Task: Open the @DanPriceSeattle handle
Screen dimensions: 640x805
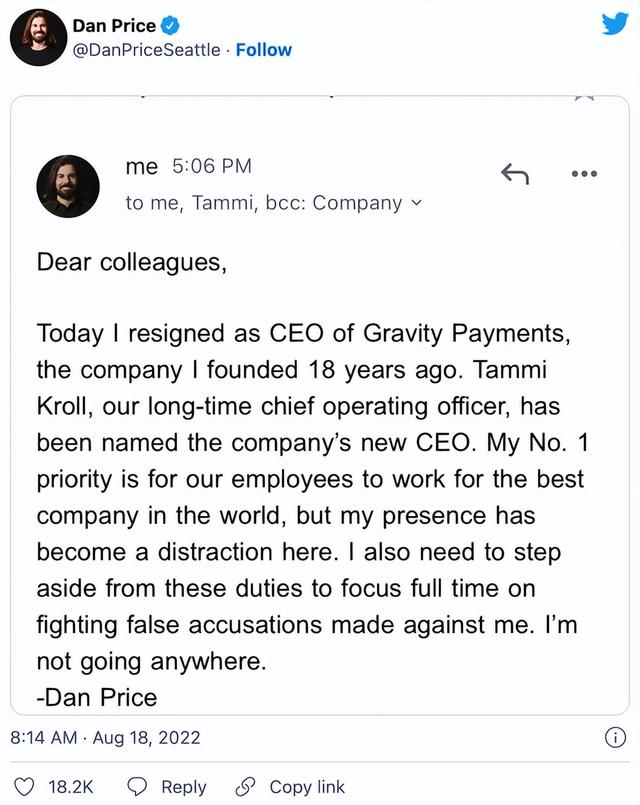Action: 146,50
